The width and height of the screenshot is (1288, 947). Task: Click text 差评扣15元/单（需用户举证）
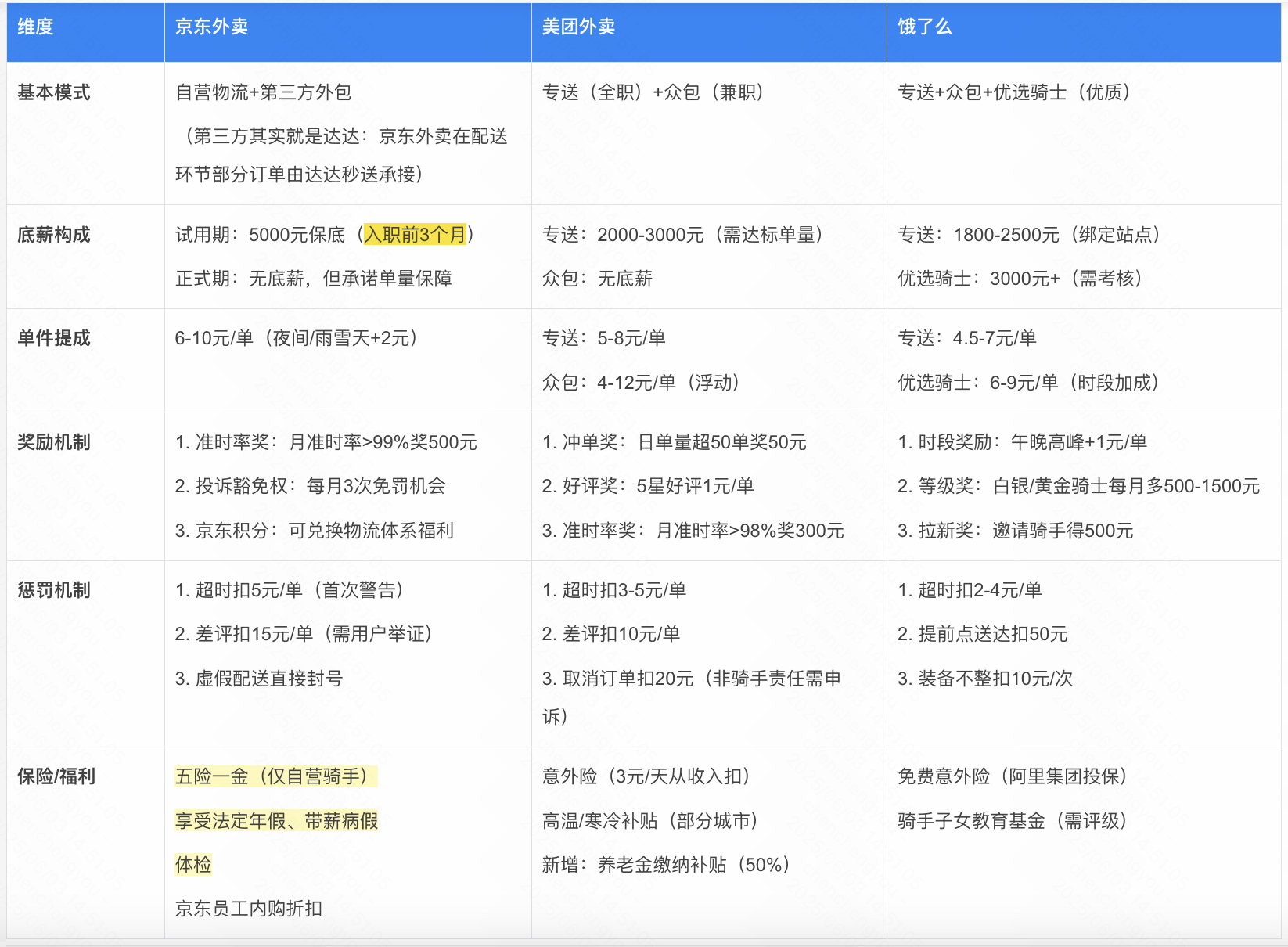pyautogui.click(x=315, y=634)
